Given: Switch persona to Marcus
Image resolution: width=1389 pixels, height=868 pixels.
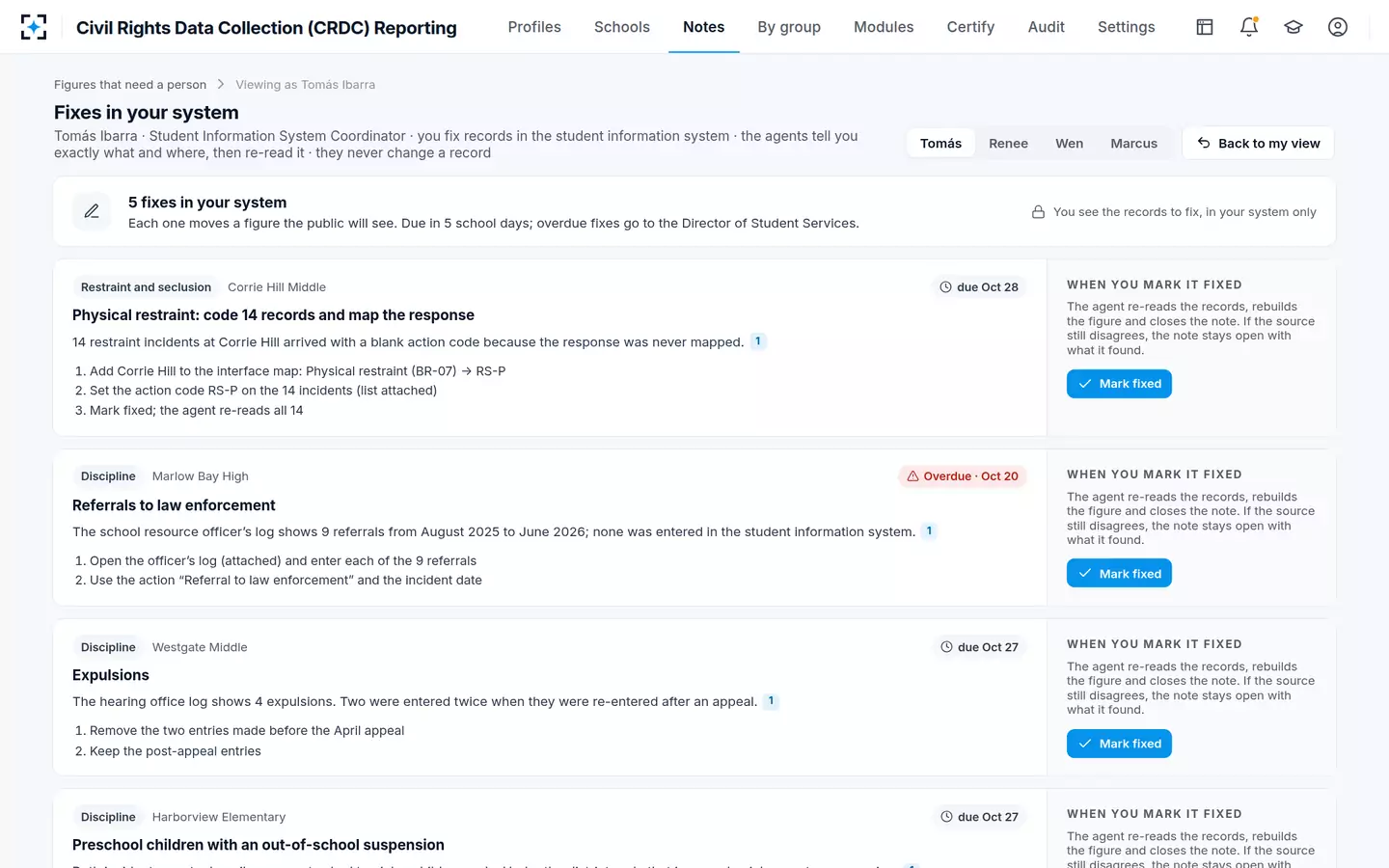Looking at the screenshot, I should pos(1133,143).
